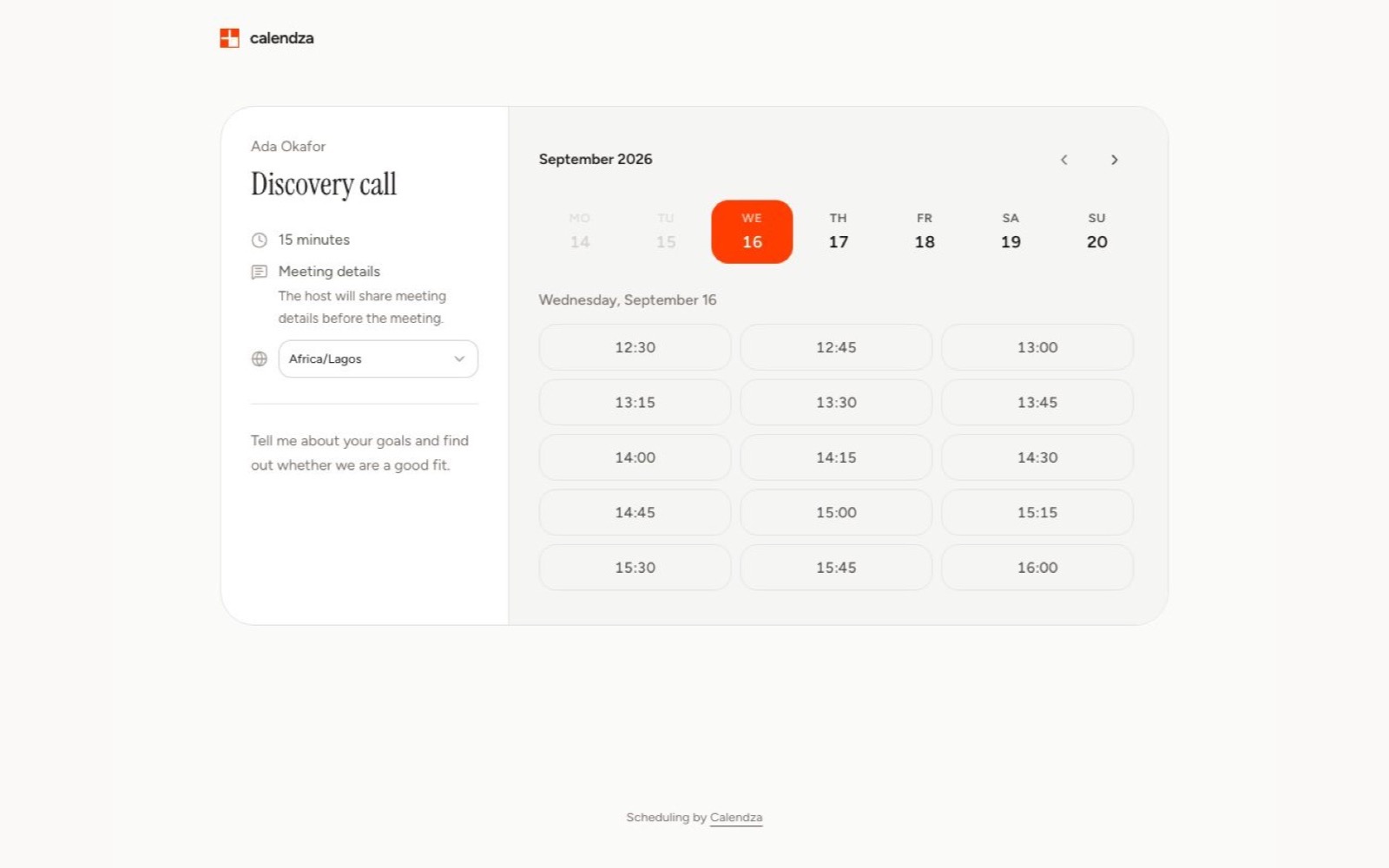The width and height of the screenshot is (1389, 868).
Task: Click the 14:45 time slot
Action: tap(635, 512)
